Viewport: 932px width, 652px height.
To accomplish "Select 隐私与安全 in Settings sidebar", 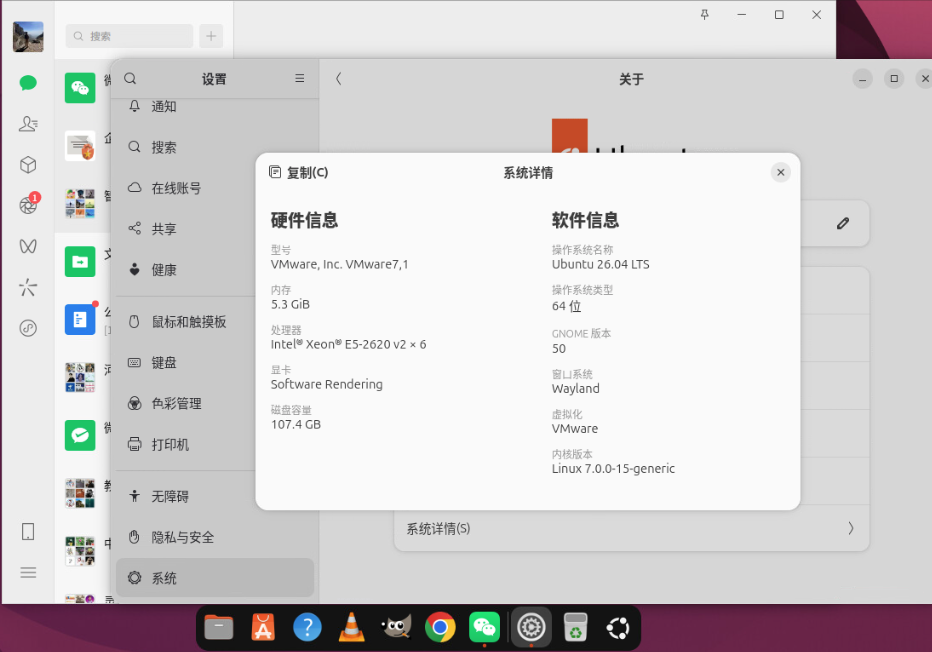I will [x=215, y=537].
